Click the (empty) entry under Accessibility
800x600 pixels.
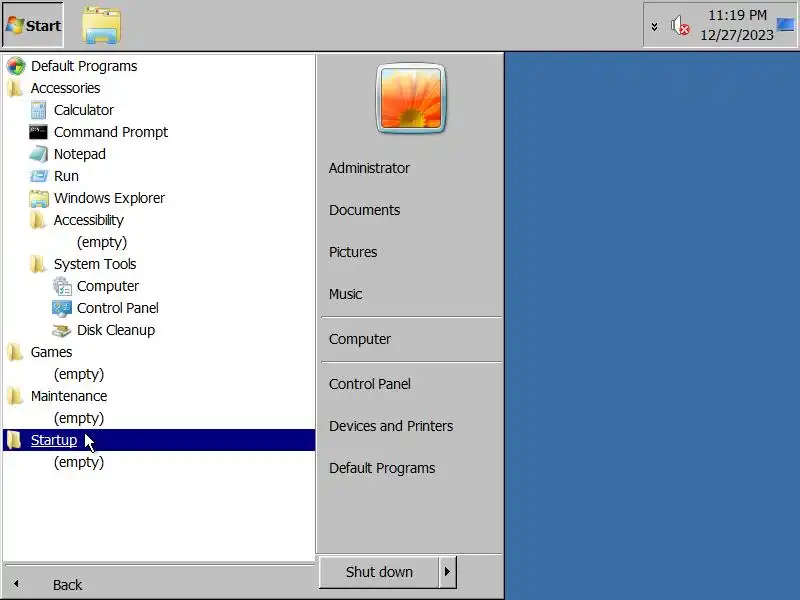click(x=102, y=242)
